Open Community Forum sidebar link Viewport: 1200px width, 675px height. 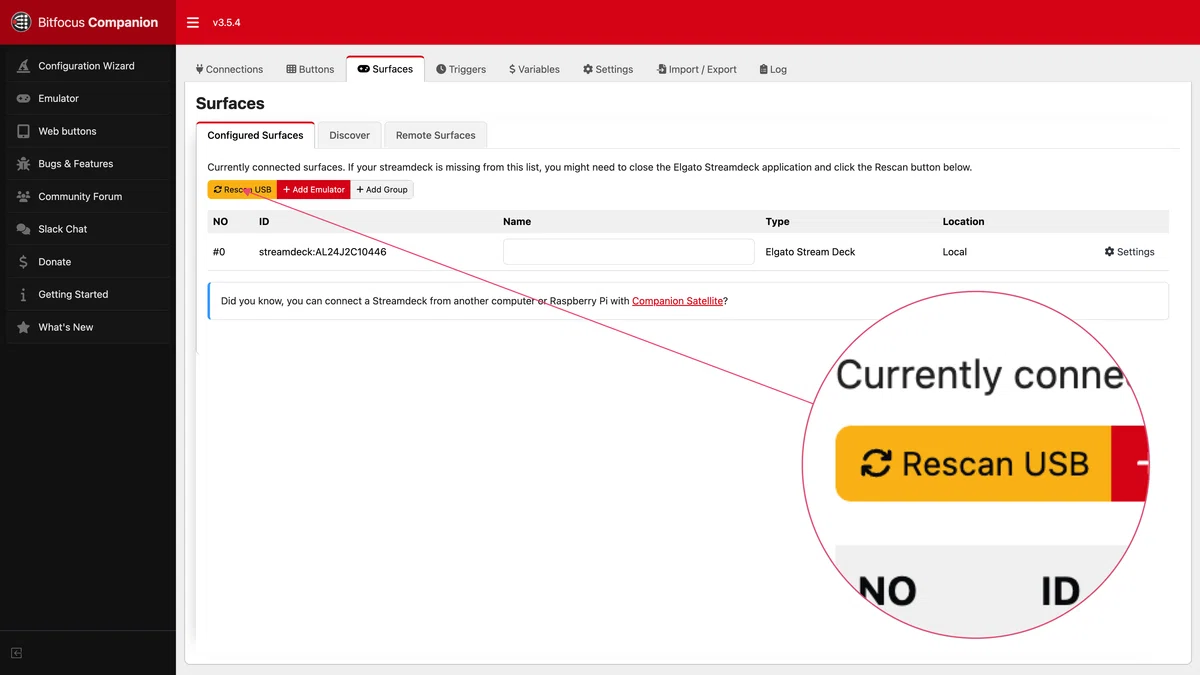click(x=88, y=197)
